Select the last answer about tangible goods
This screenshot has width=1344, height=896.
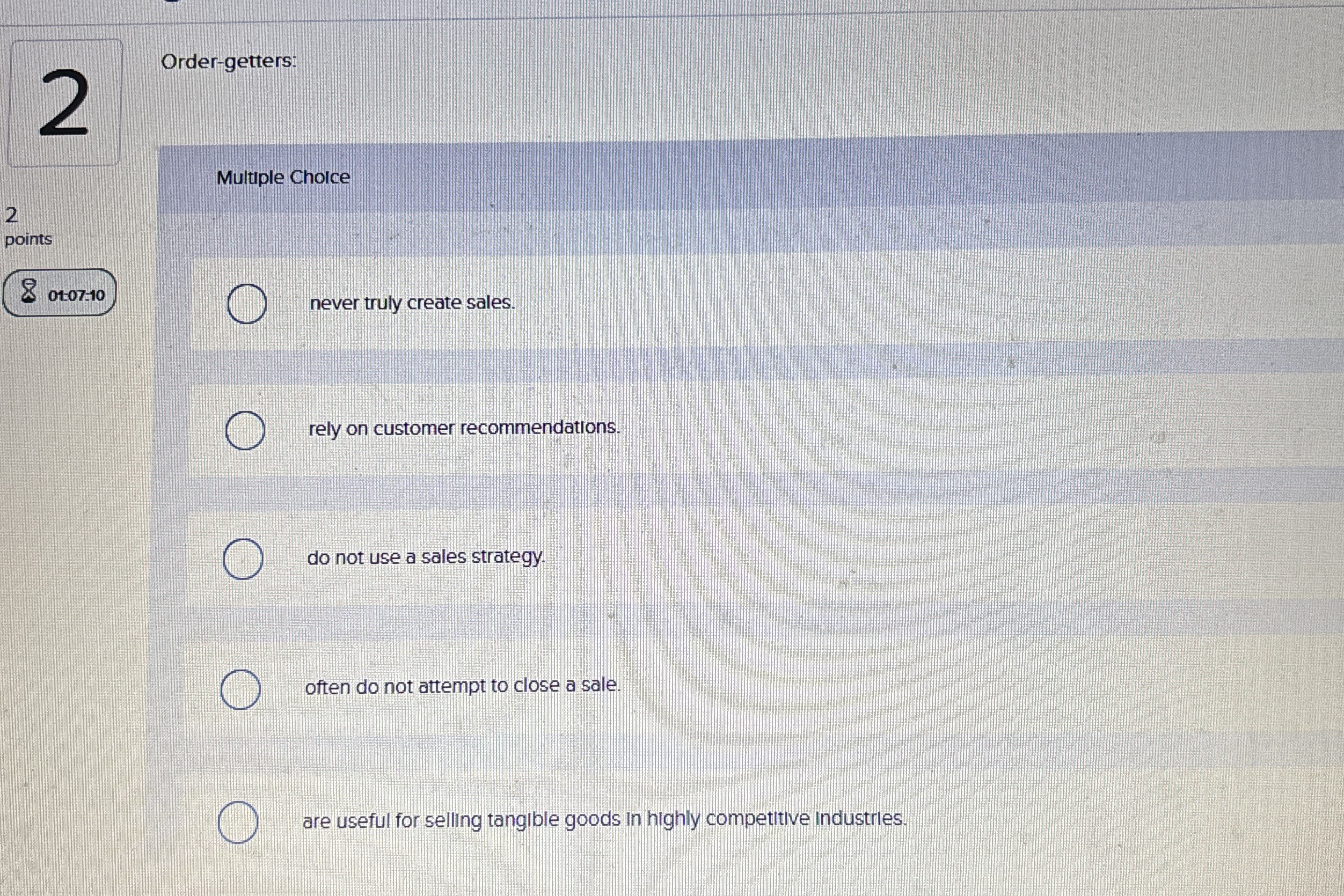click(x=238, y=821)
